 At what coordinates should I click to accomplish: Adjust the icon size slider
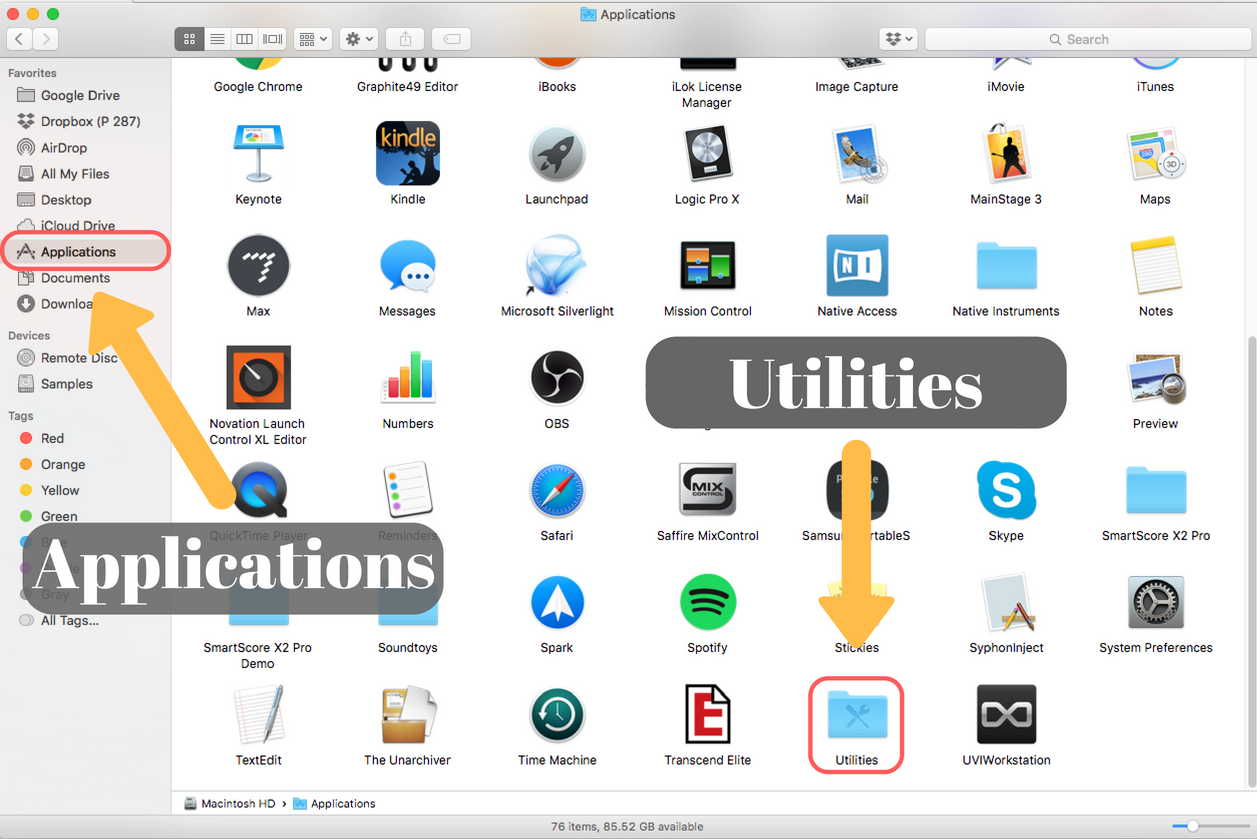pos(1191,827)
